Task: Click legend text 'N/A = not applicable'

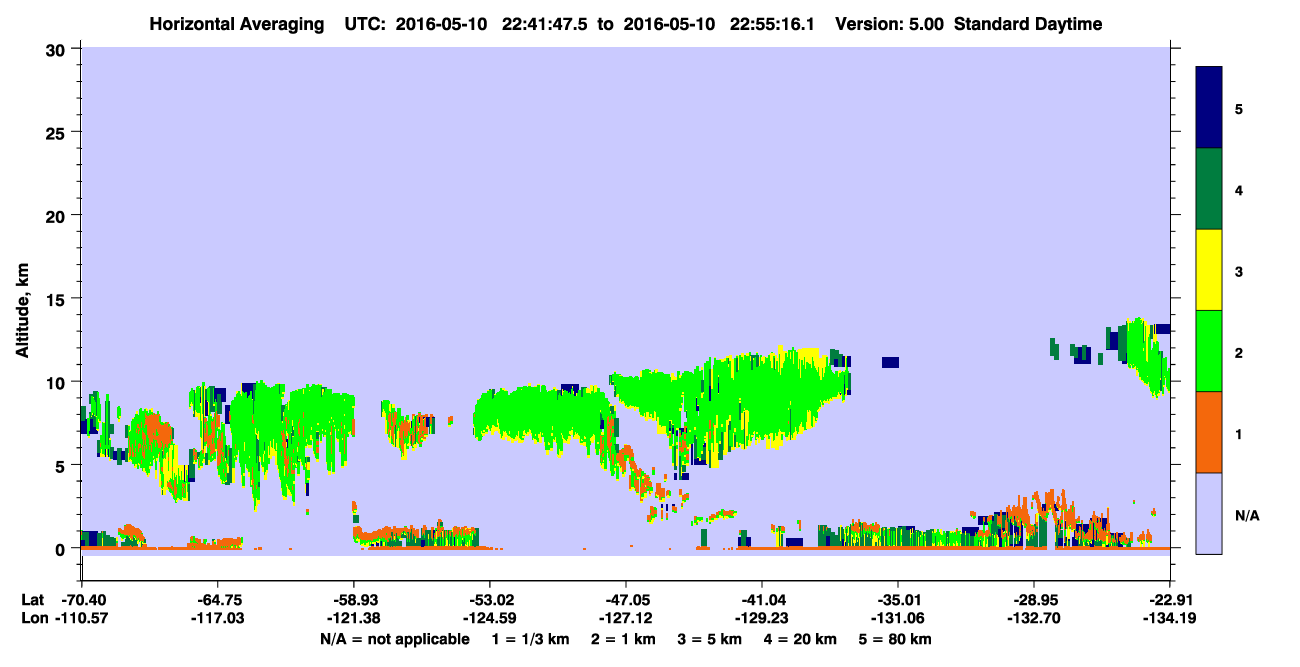Action: [x=394, y=639]
